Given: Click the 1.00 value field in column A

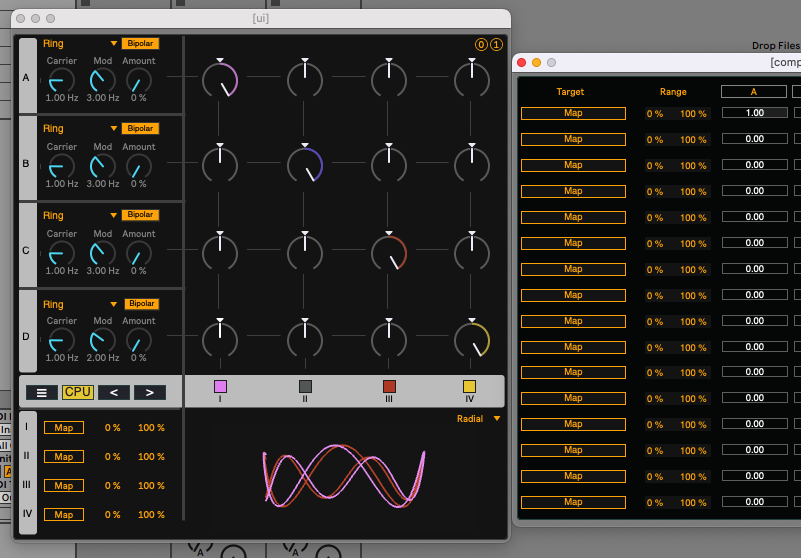Looking at the screenshot, I should (753, 113).
